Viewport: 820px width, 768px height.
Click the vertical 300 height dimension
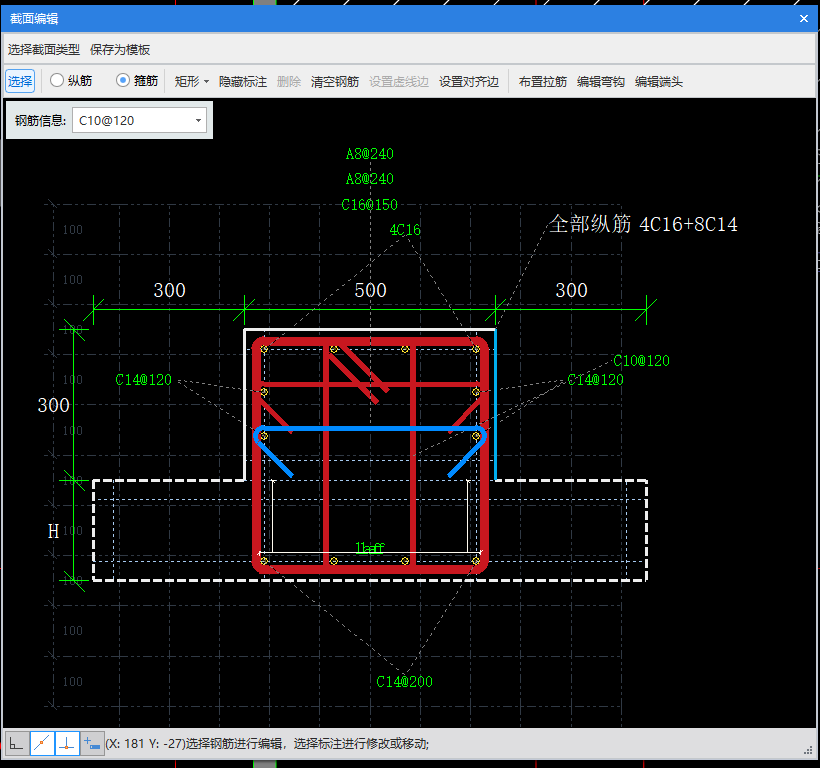[x=53, y=405]
